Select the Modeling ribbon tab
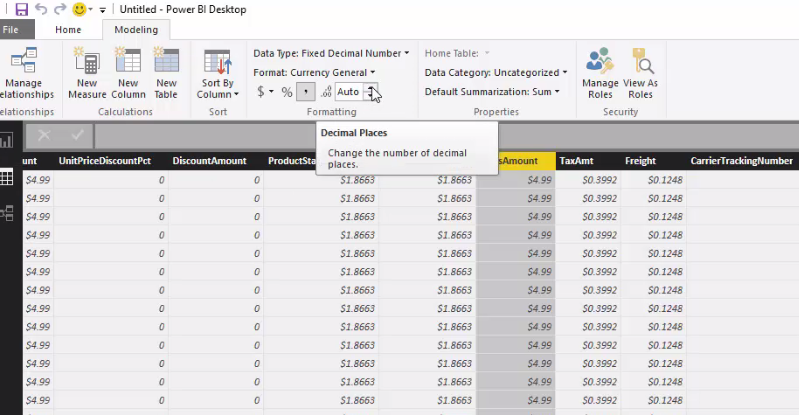The image size is (799, 415). 136,30
